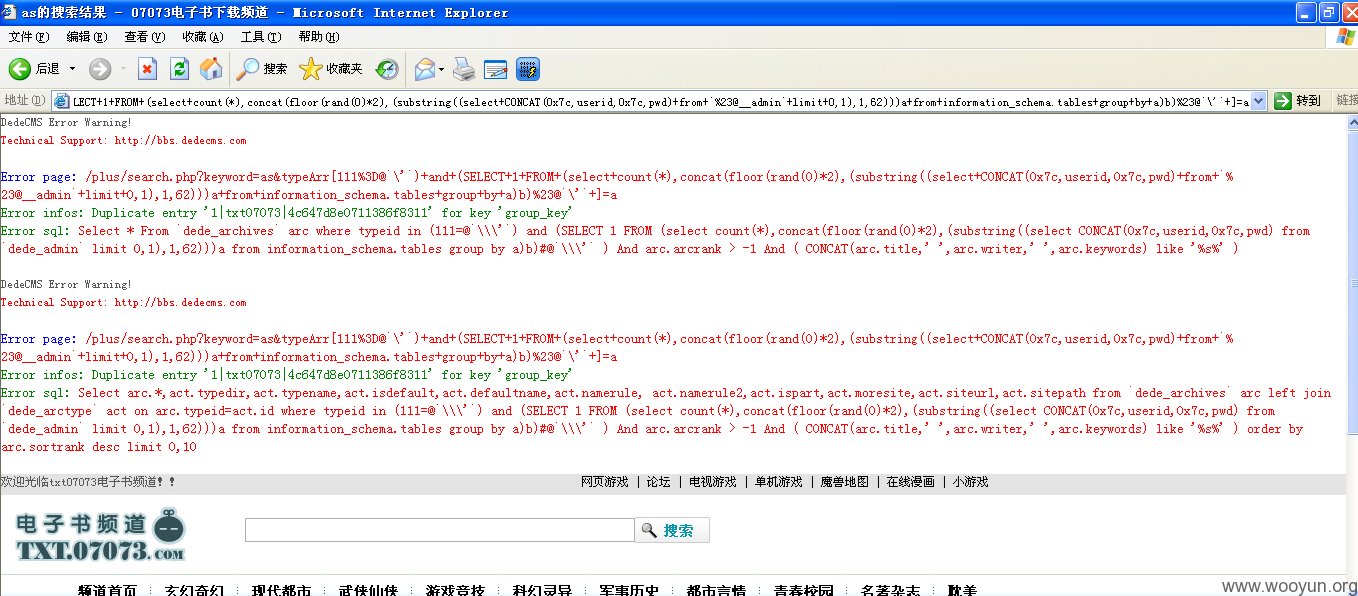Open the 电视游戏 link

coord(713,482)
